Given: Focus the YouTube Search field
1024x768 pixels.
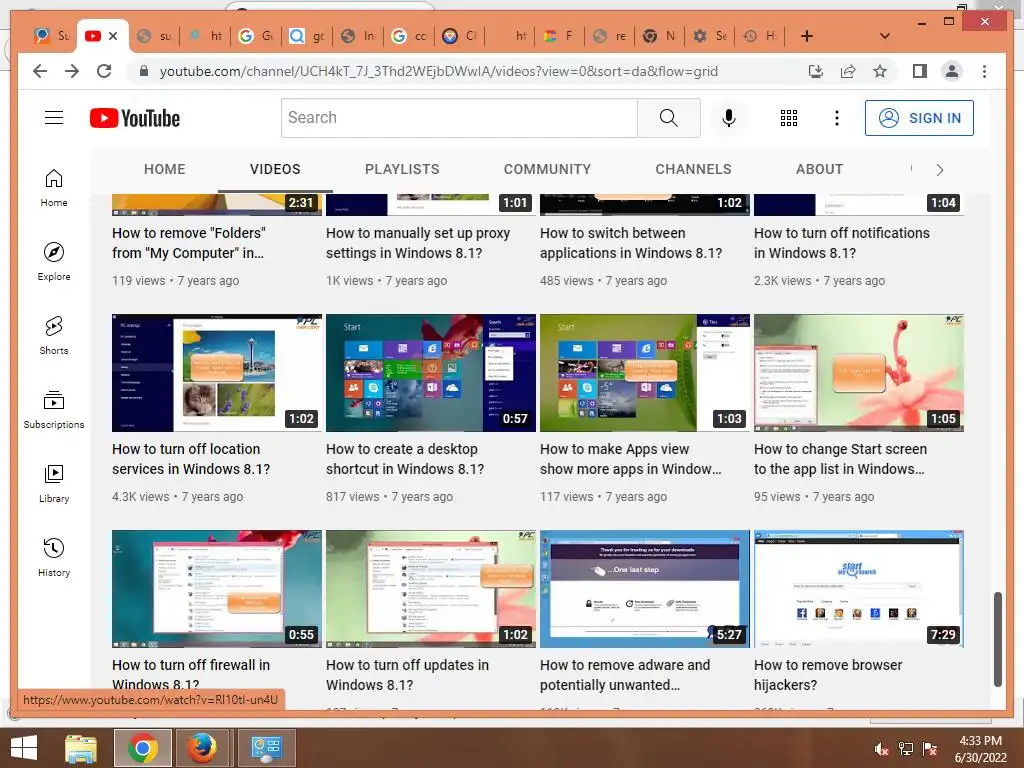Looking at the screenshot, I should pyautogui.click(x=459, y=118).
